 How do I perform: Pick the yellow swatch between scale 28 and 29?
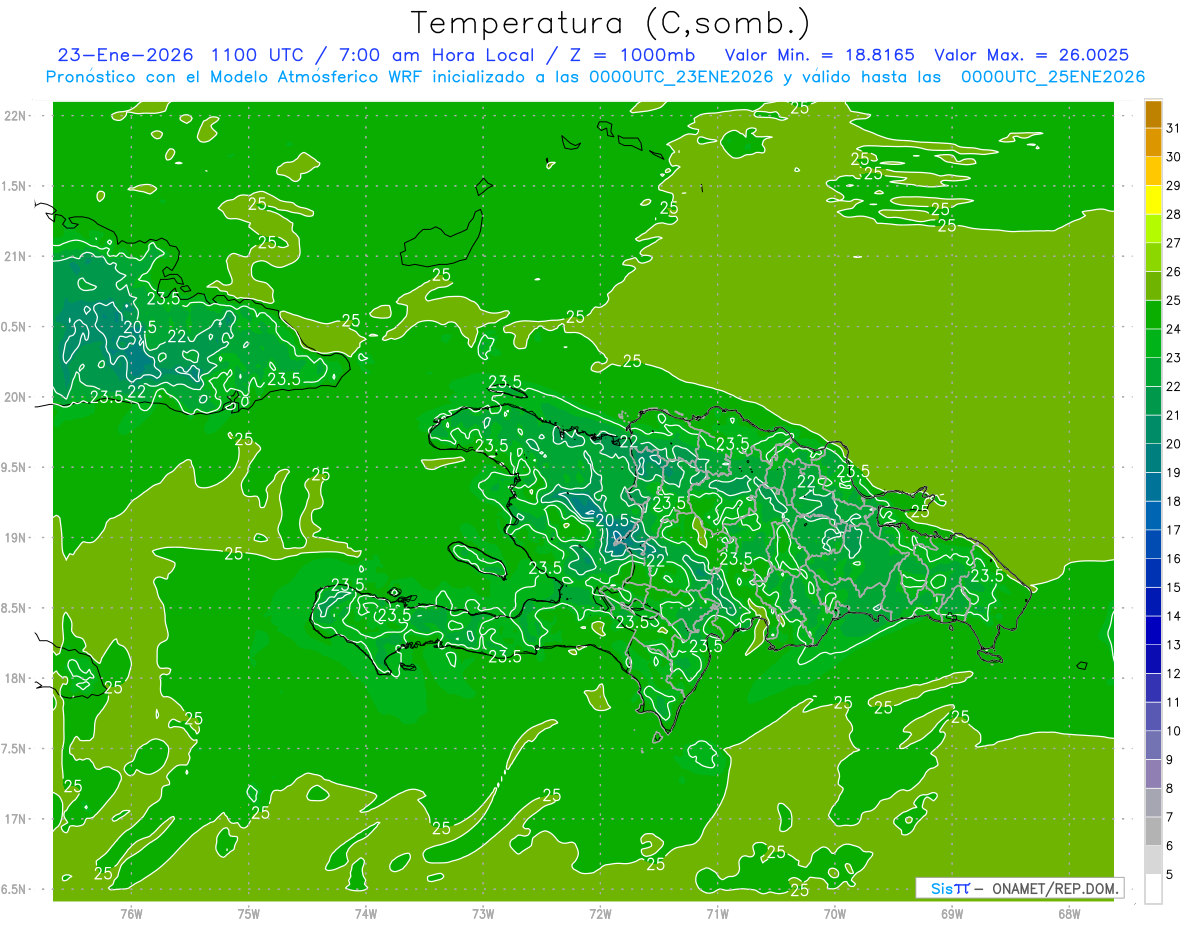[1153, 200]
